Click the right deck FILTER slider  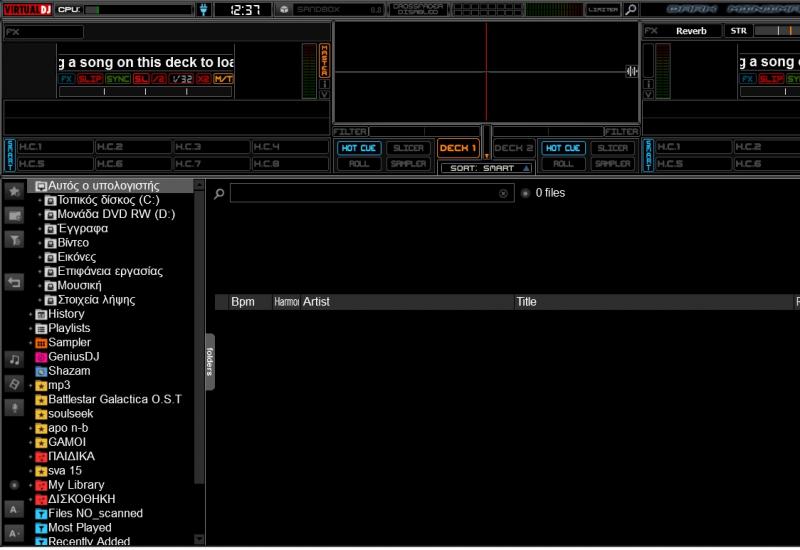point(547,132)
